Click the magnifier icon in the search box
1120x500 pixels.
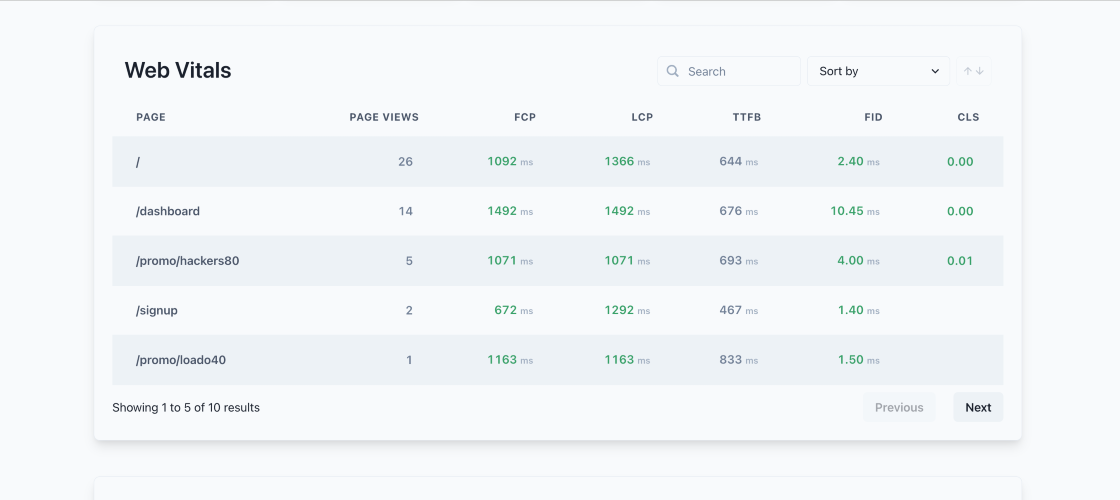click(672, 71)
